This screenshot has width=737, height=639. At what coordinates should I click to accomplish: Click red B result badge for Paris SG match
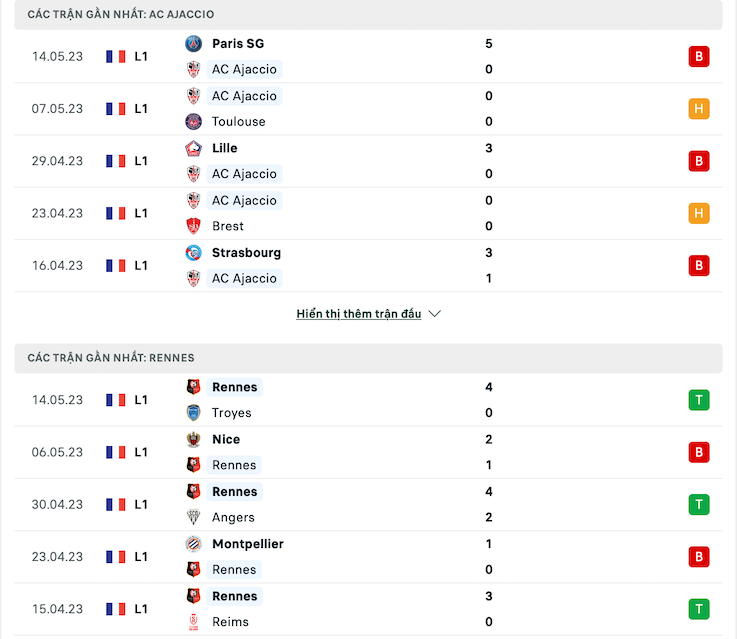tap(698, 56)
